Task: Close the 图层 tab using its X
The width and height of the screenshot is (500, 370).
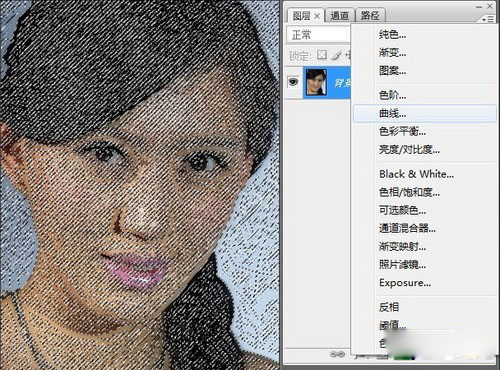Action: 317,16
